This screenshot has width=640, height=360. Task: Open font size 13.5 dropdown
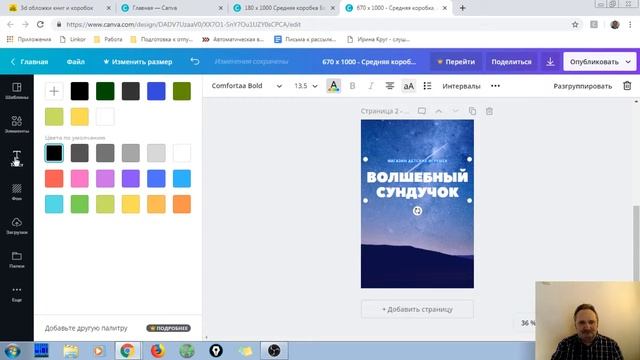[x=306, y=86]
